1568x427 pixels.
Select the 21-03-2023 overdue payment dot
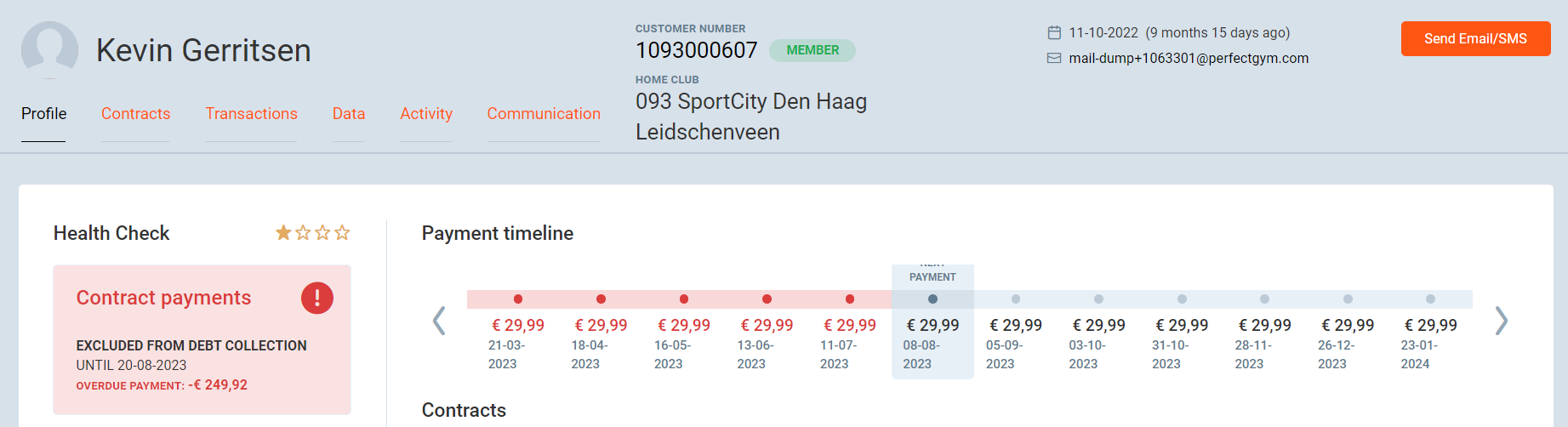pyautogui.click(x=518, y=299)
